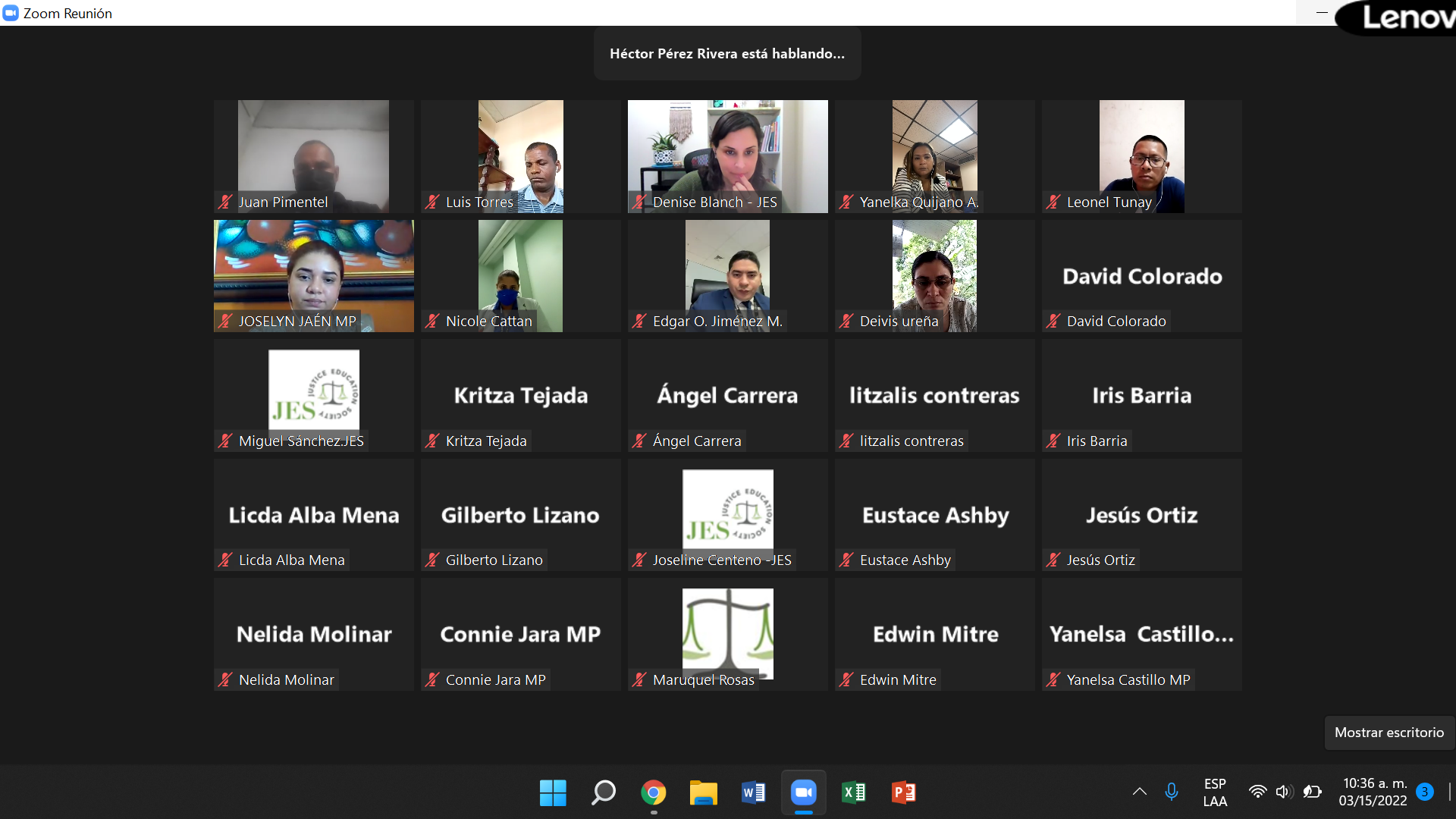Launch Google Chrome from the taskbar
This screenshot has width=1456, height=819.
pyautogui.click(x=654, y=792)
